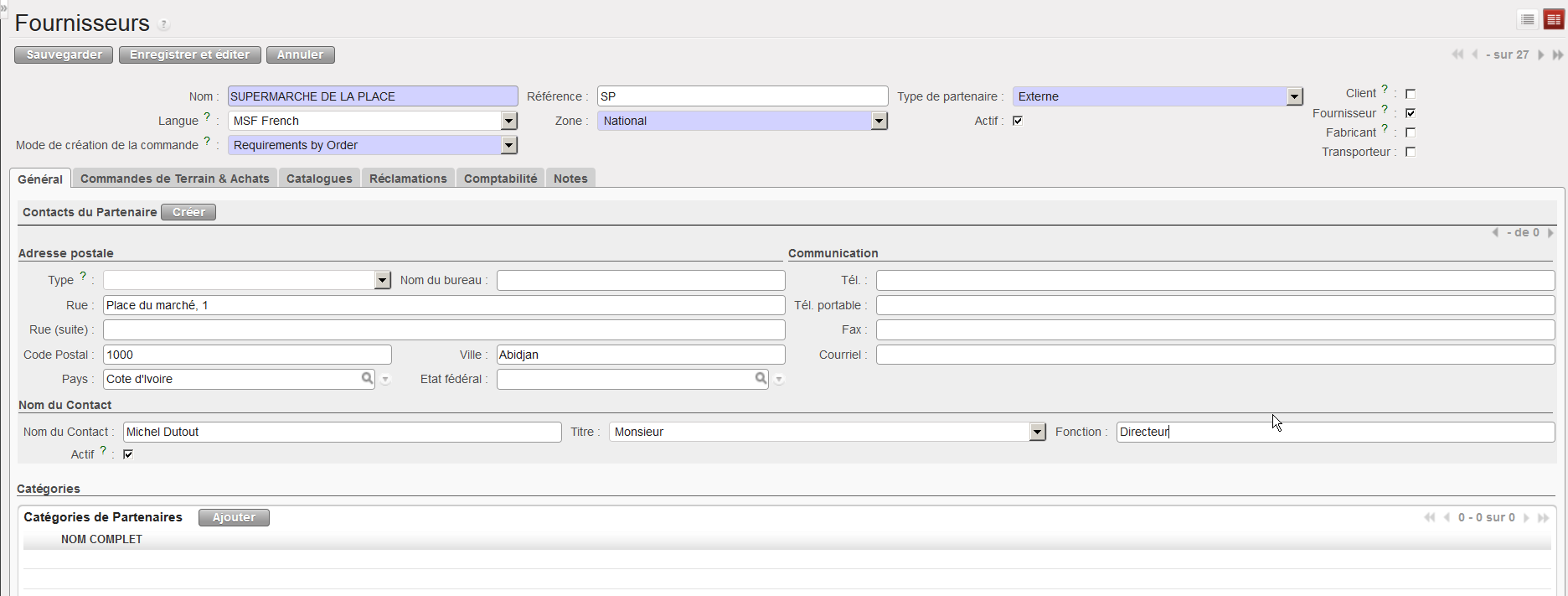Image resolution: width=1568 pixels, height=596 pixels.
Task: Click the Courriel input field
Action: coord(1215,355)
